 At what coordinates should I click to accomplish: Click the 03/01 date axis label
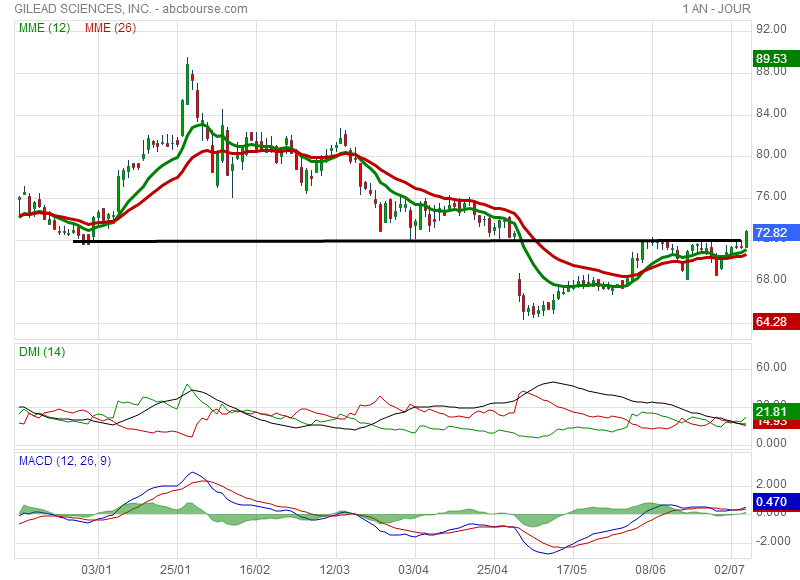coord(96,569)
